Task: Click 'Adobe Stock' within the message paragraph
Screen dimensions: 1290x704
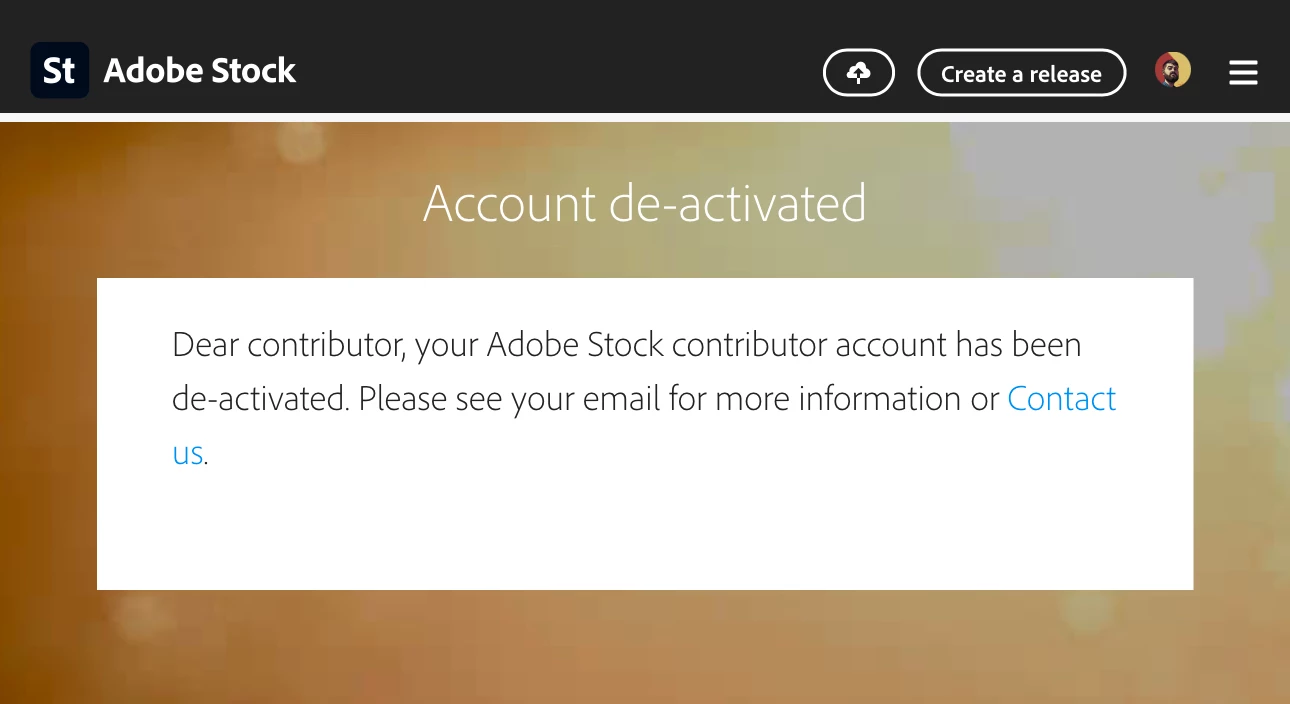Action: point(576,345)
